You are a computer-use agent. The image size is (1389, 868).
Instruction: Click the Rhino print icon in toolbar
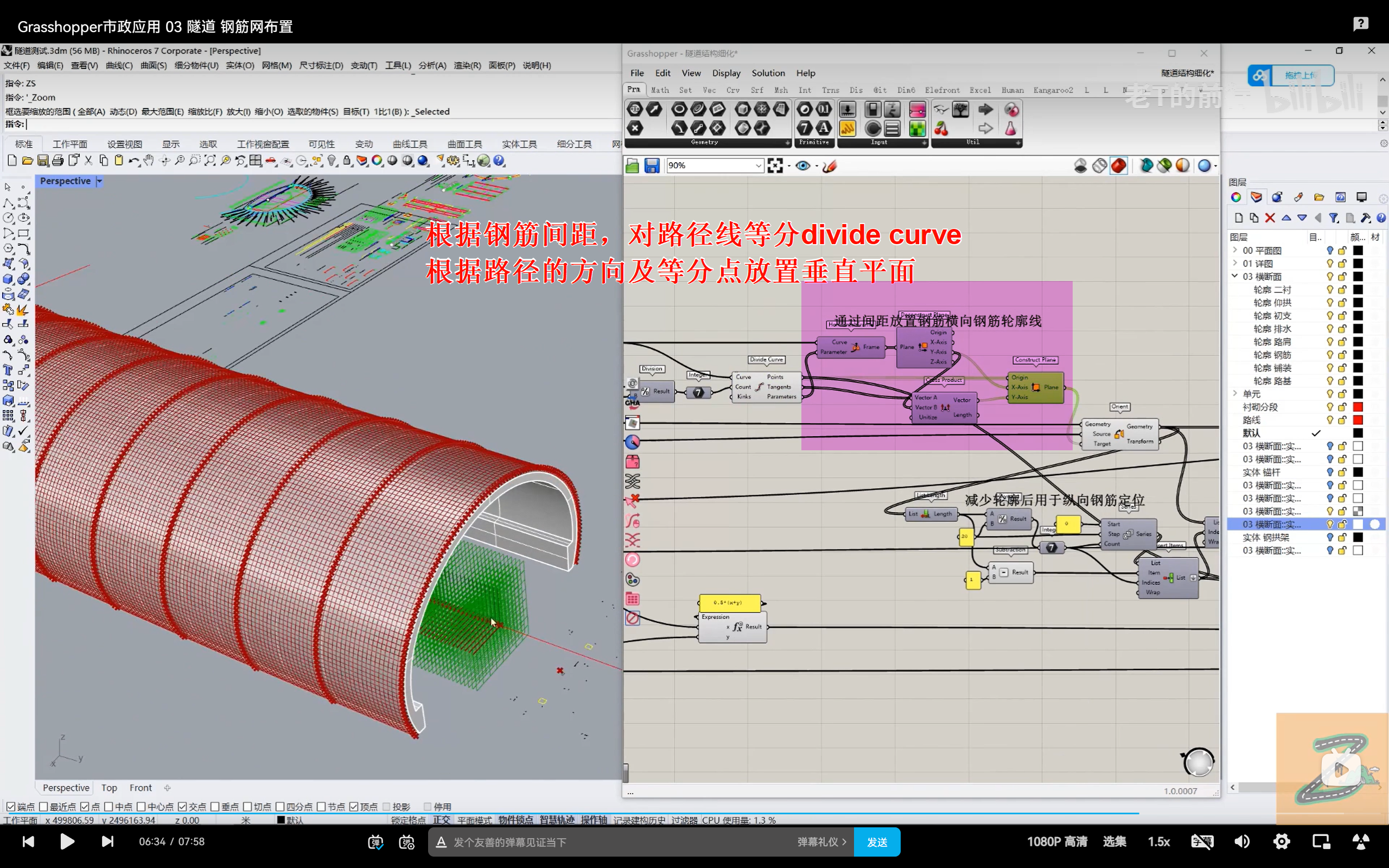pos(58,161)
